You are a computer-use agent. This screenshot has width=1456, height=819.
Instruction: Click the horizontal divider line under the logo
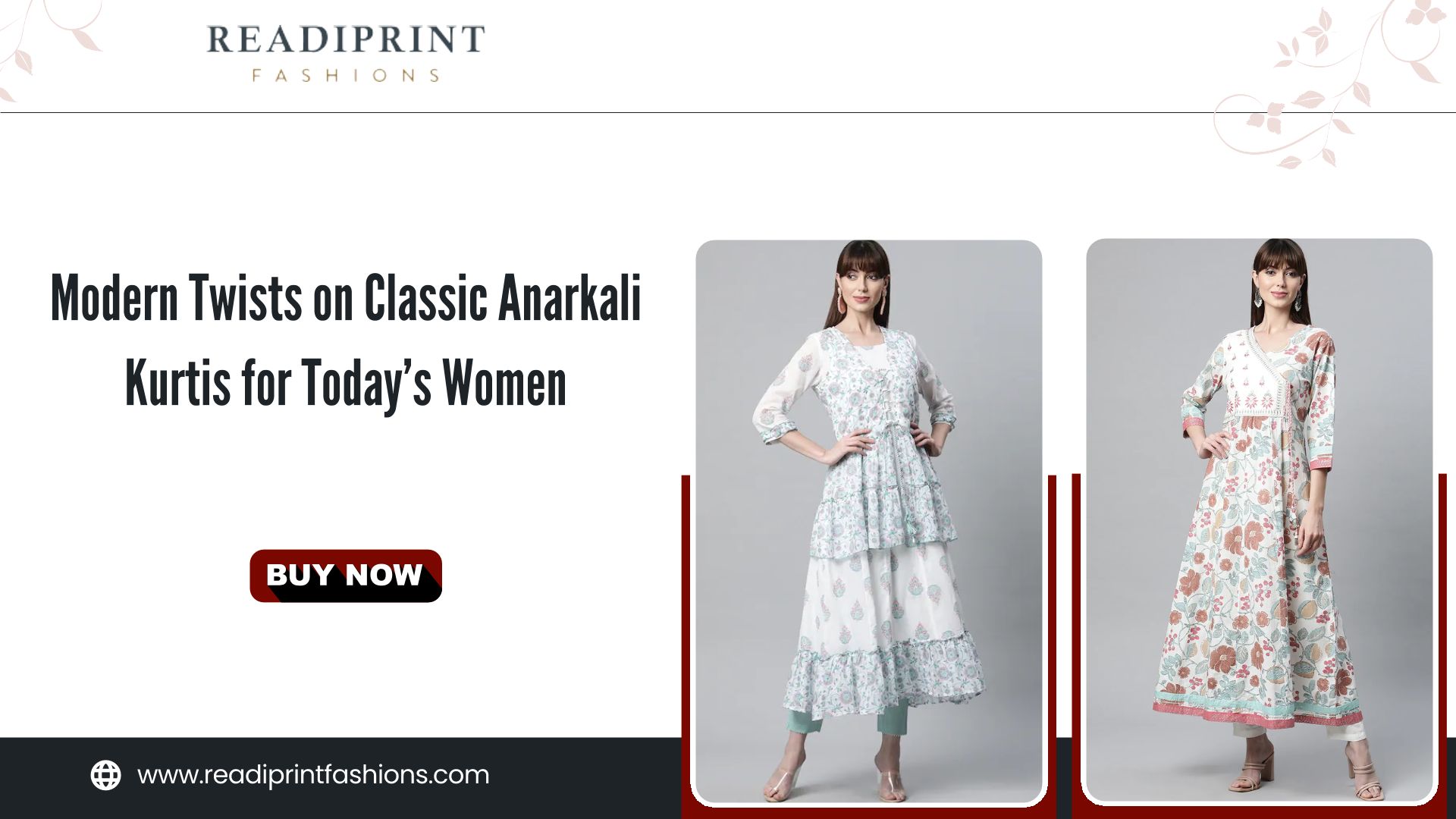click(728, 112)
